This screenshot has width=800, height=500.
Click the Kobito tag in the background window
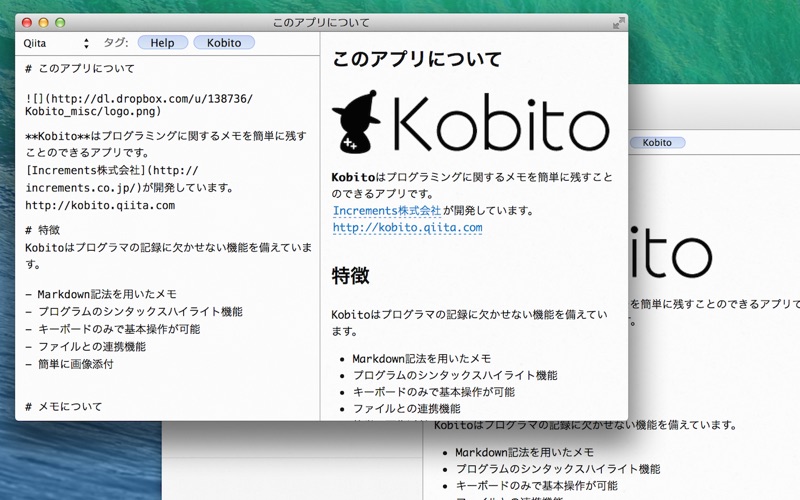coord(657,142)
